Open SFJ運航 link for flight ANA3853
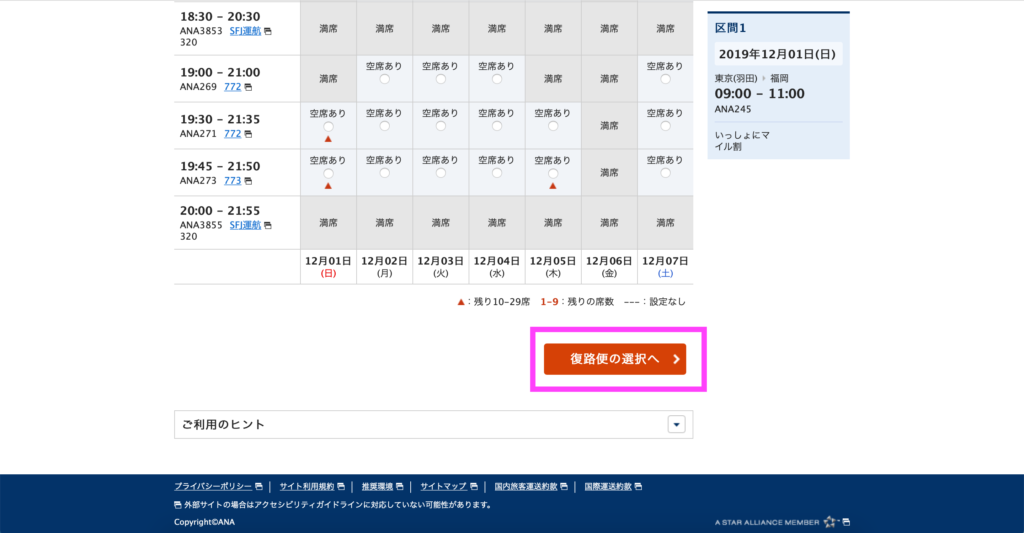 click(x=245, y=31)
